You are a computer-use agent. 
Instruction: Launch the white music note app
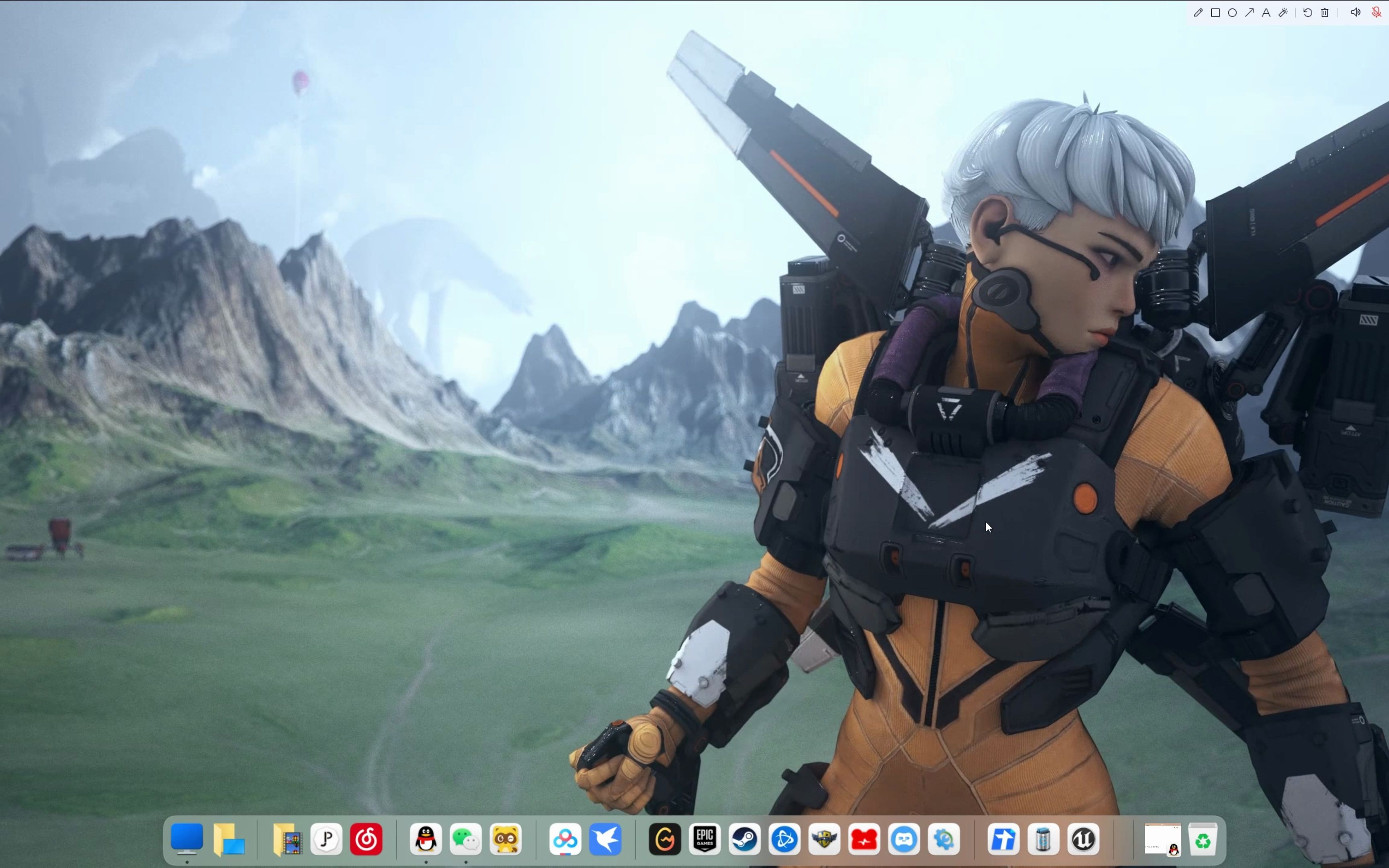coord(327,839)
